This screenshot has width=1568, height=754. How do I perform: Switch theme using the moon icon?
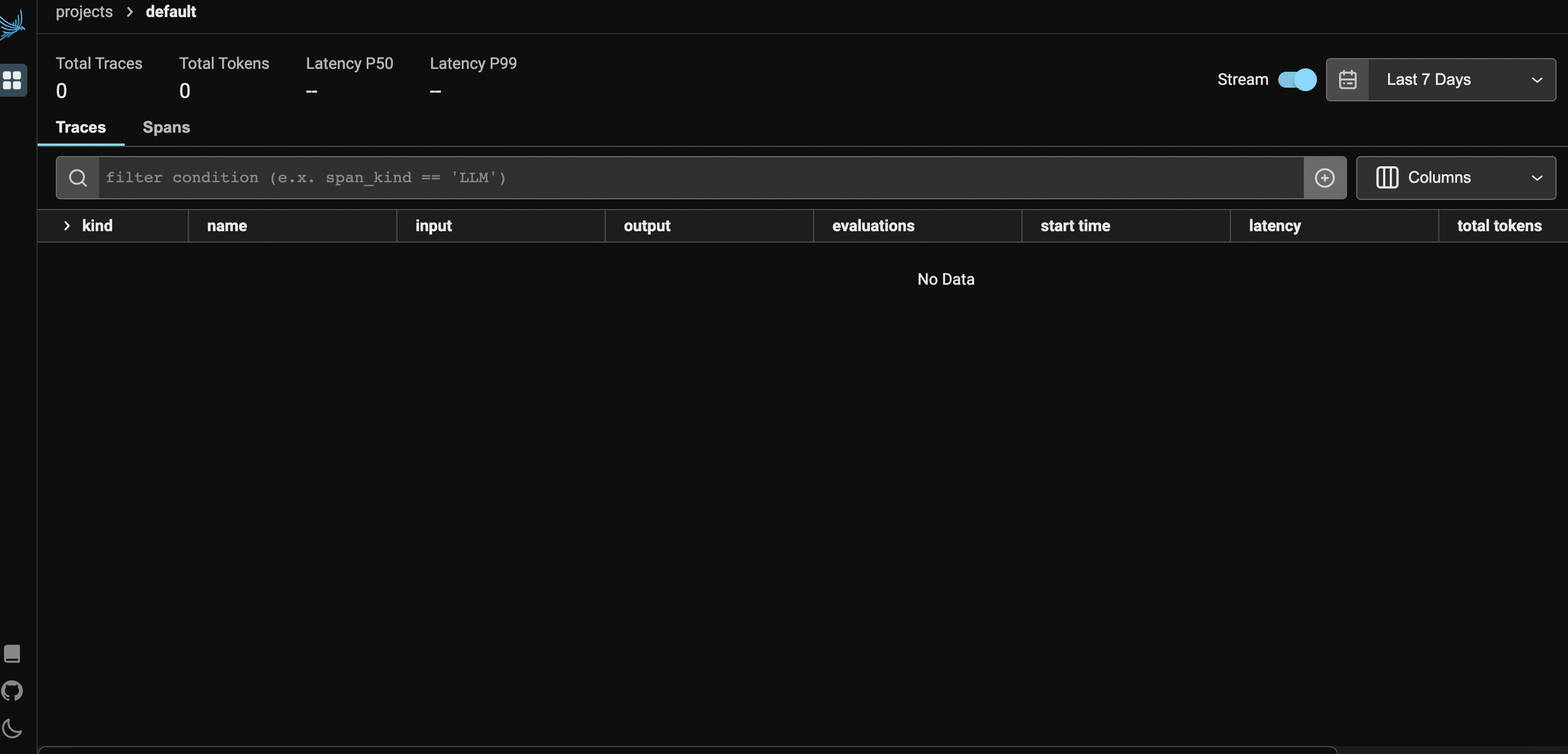(12, 728)
